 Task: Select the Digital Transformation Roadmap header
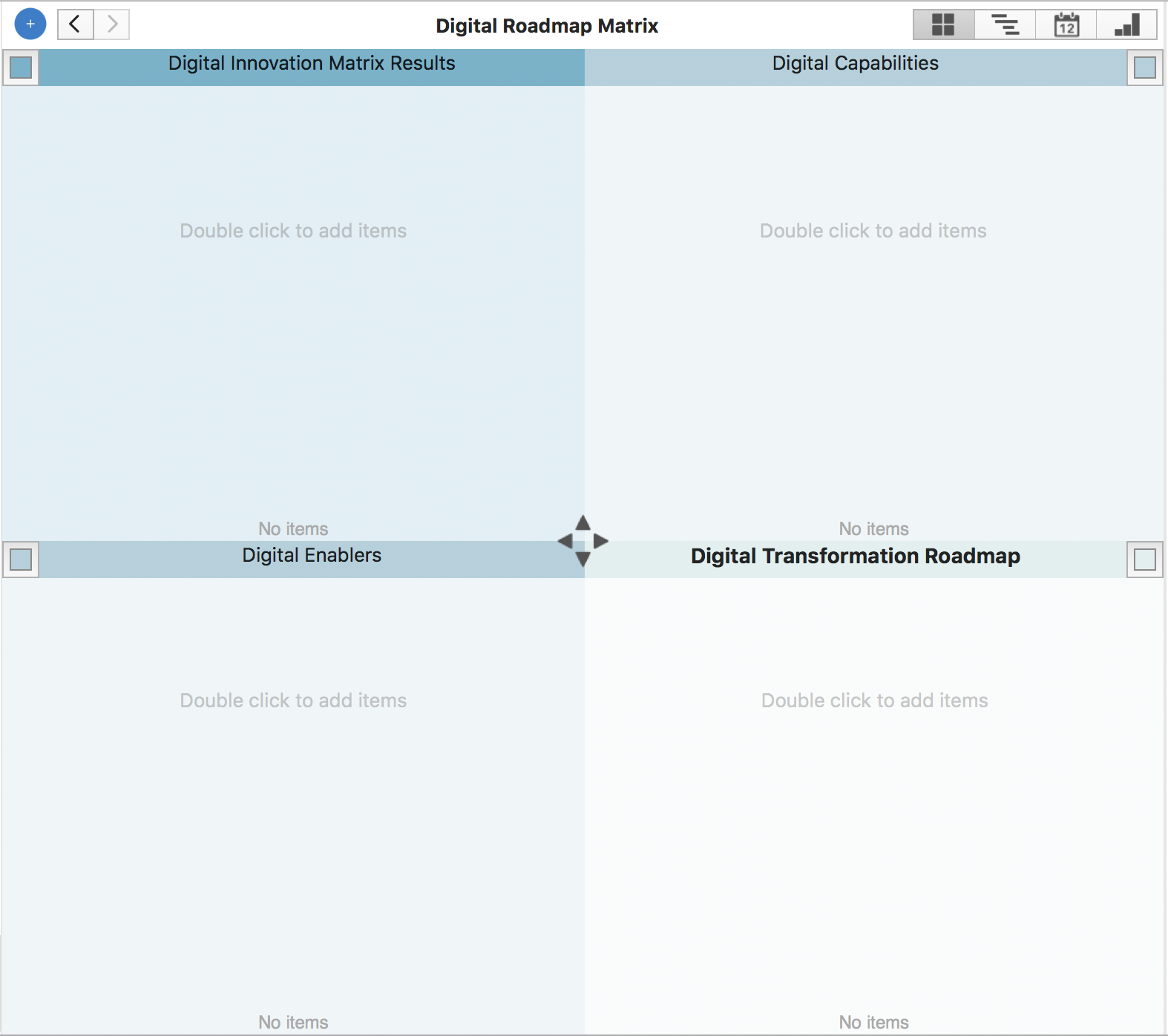pos(855,557)
